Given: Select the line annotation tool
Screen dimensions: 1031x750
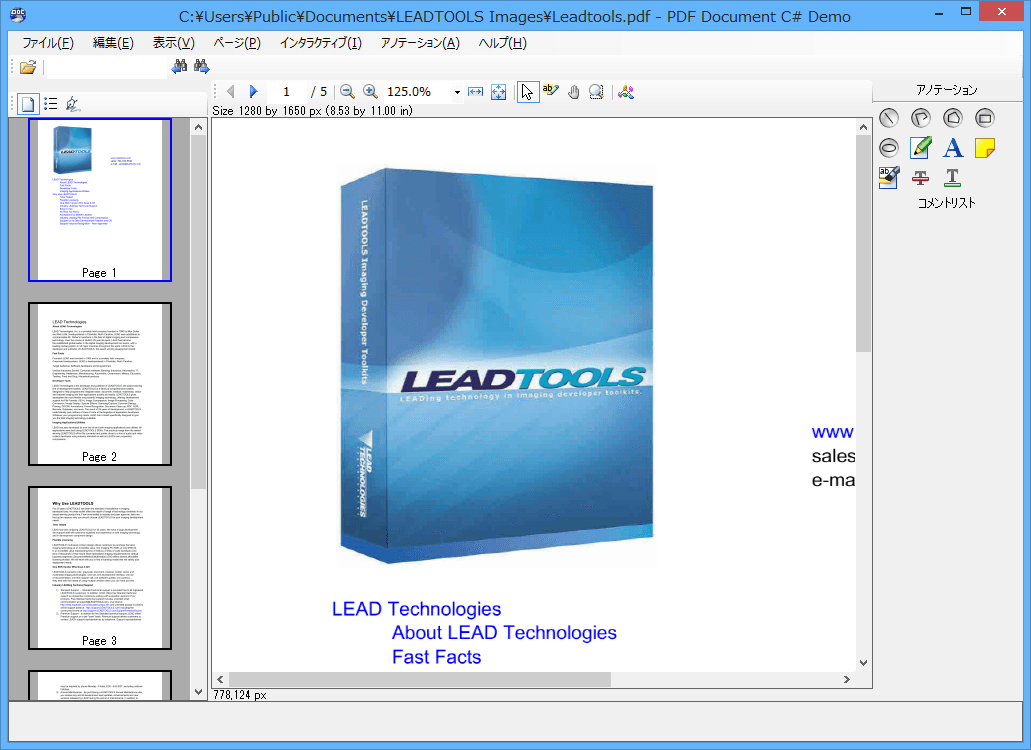Looking at the screenshot, I should coord(888,118).
